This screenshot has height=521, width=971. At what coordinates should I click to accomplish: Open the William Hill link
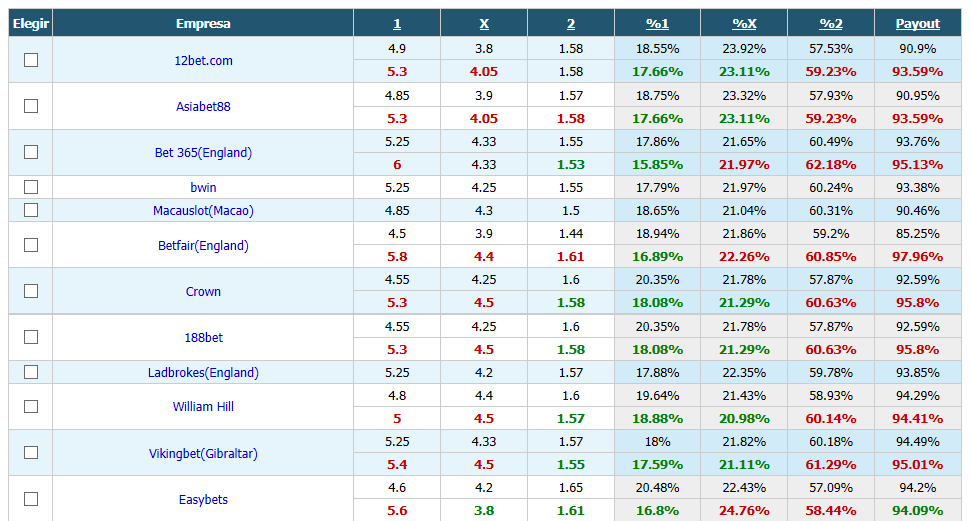(x=203, y=406)
